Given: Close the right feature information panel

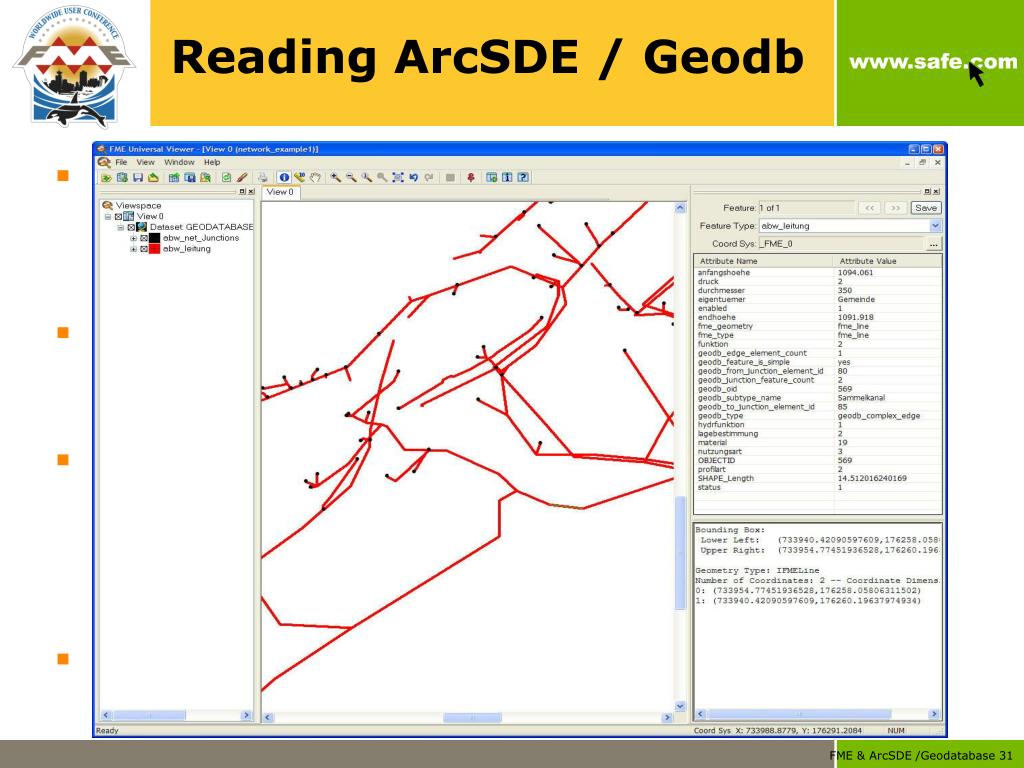Looking at the screenshot, I should pos(936,191).
